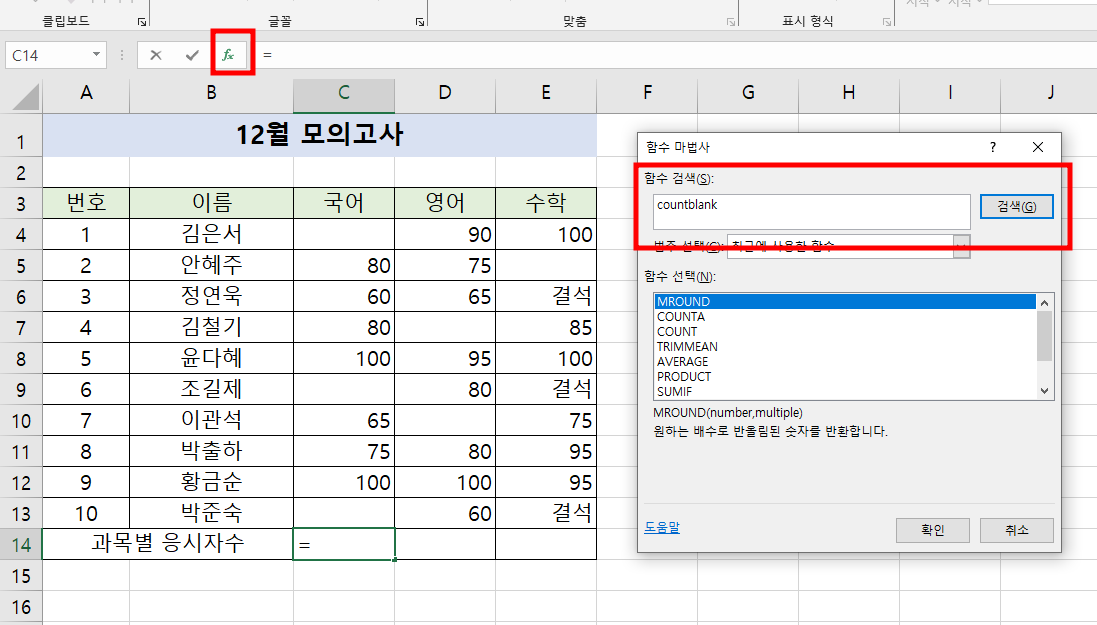The height and width of the screenshot is (625, 1097).
Task: Confirm formula entry with checkmark icon
Action: [x=192, y=55]
